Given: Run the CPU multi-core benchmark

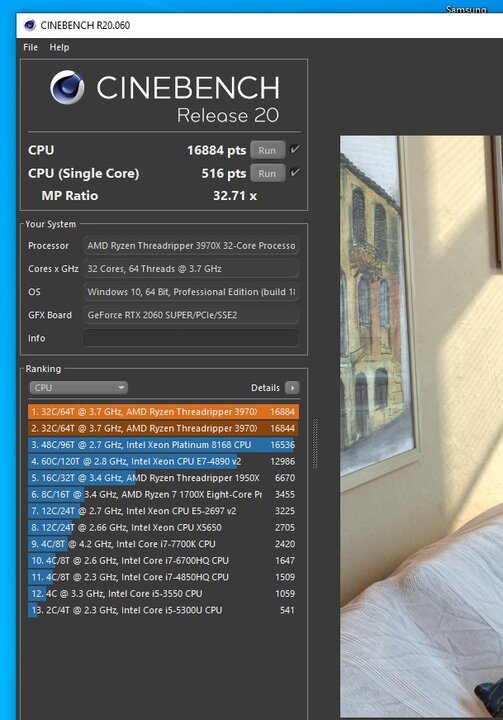Looking at the screenshot, I should (267, 150).
